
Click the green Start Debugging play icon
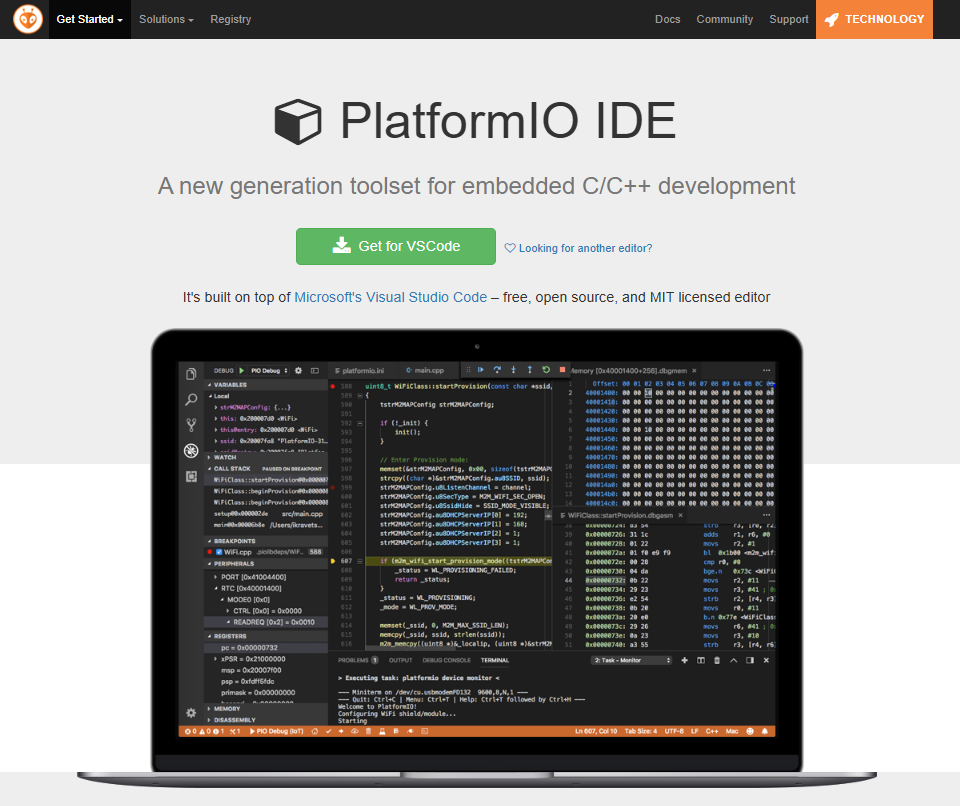click(x=242, y=371)
